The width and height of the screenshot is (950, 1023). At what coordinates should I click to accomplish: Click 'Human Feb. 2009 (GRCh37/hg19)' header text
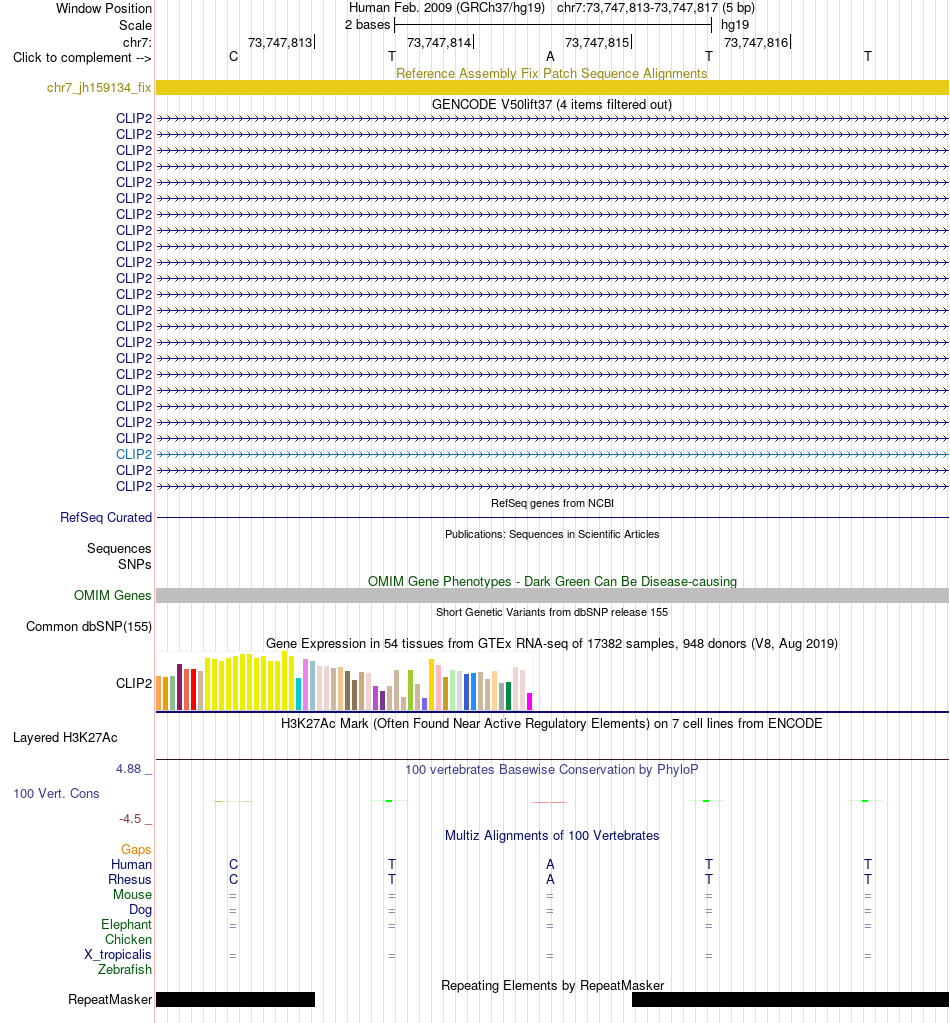(447, 8)
